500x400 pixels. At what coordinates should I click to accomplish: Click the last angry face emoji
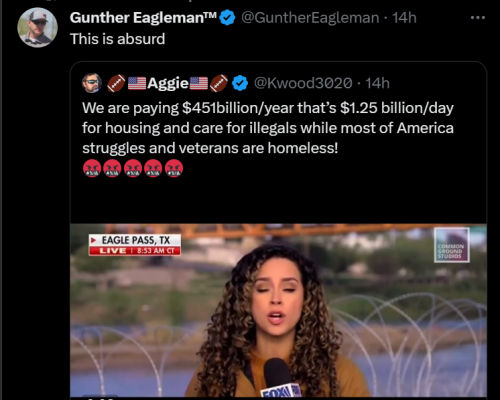(x=174, y=168)
